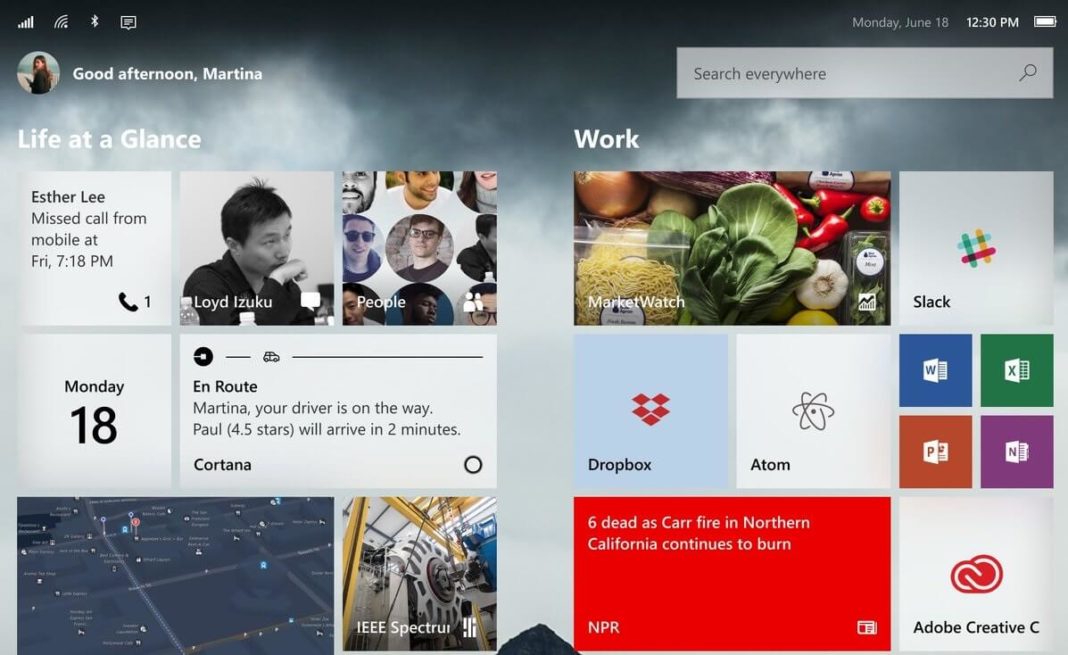Open the Dropbox tile
1068x655 pixels.
click(650, 410)
